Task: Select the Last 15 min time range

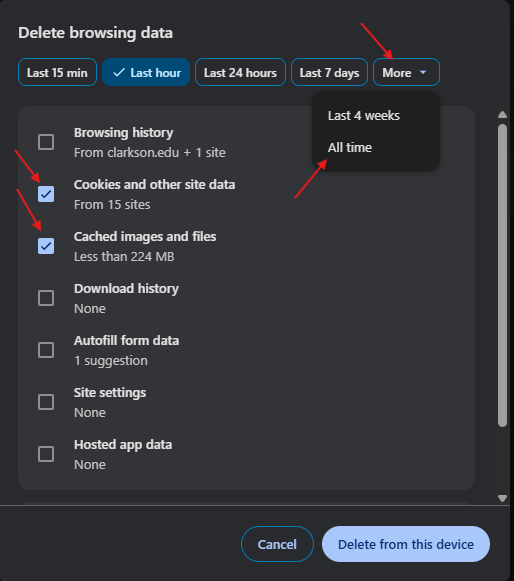Action: coord(57,72)
